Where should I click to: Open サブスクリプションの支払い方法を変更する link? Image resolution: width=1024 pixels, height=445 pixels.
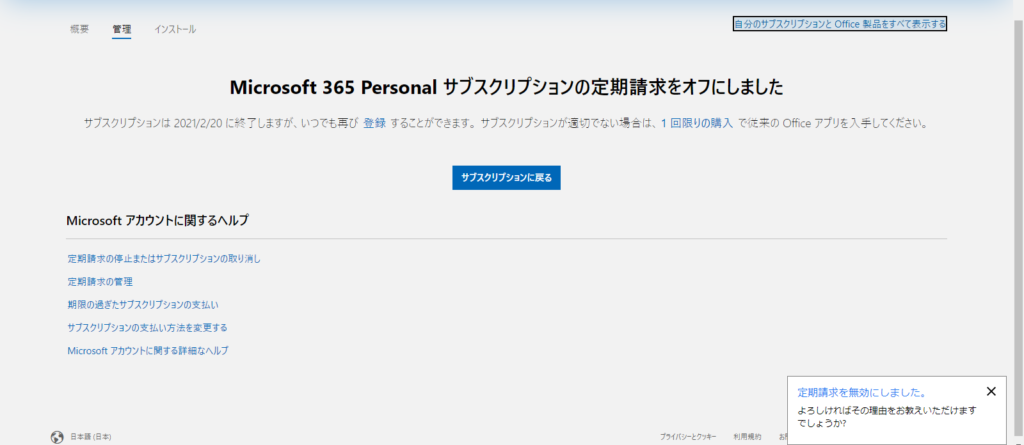pyautogui.click(x=147, y=327)
